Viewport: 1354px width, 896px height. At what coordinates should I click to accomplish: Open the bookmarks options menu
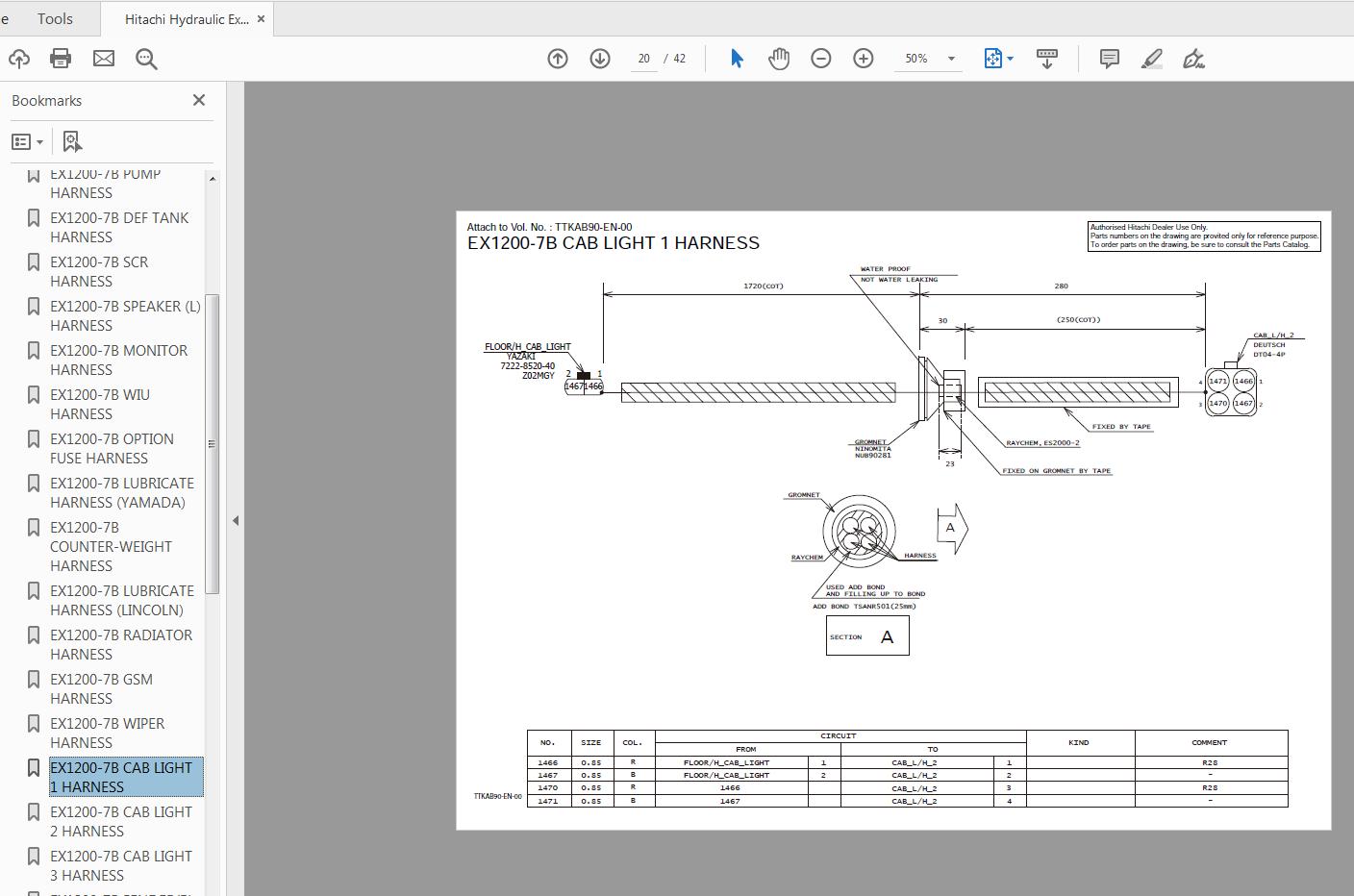(27, 141)
